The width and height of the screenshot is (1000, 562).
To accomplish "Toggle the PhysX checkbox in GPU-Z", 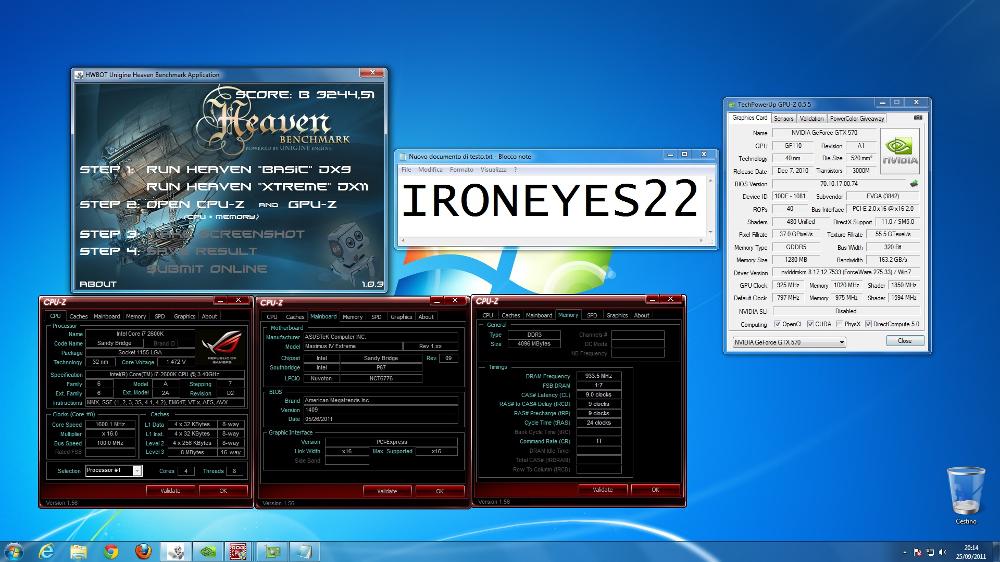I will [x=839, y=324].
